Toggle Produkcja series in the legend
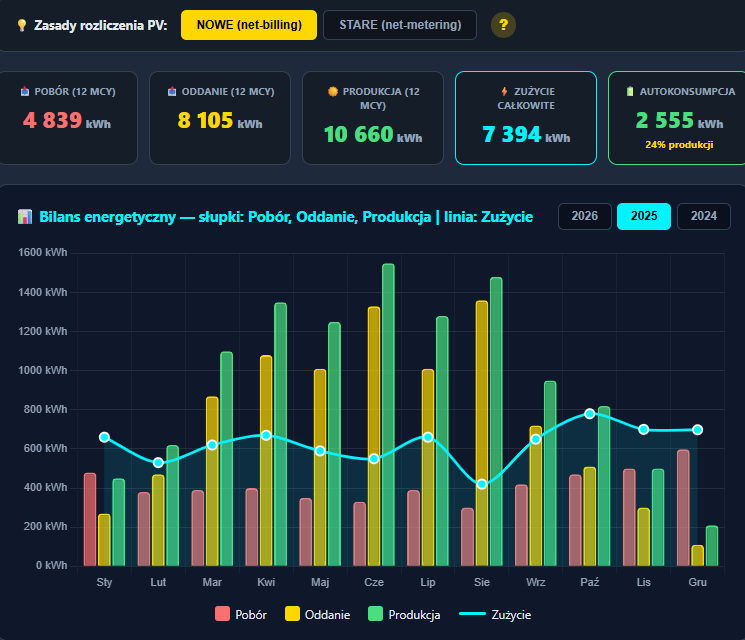This screenshot has width=745, height=640. [405, 615]
